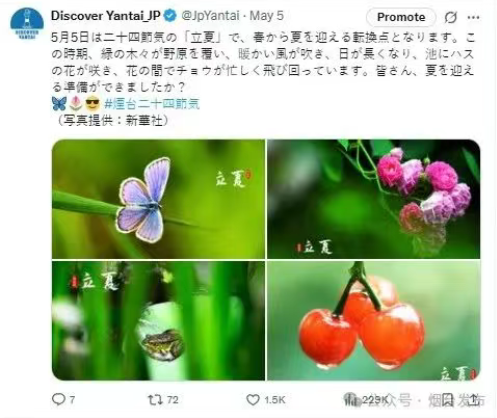Open the frog in reeds photo
Image resolution: width=497 pixels, height=418 pixels.
(159, 321)
